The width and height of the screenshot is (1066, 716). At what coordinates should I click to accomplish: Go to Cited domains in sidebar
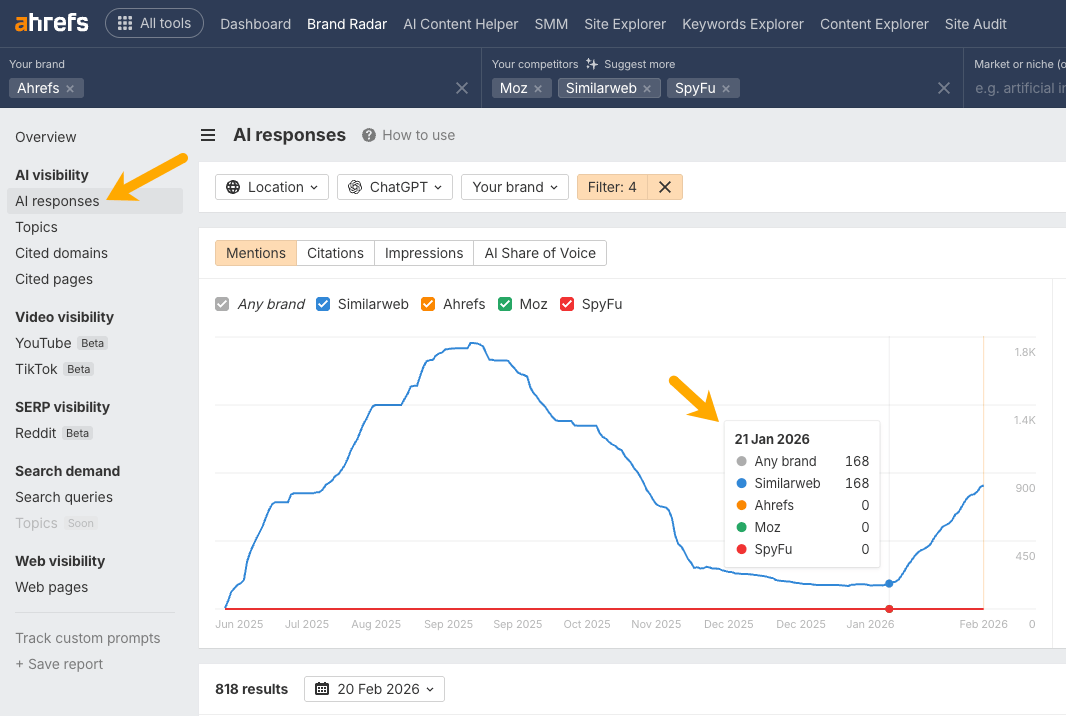point(61,253)
